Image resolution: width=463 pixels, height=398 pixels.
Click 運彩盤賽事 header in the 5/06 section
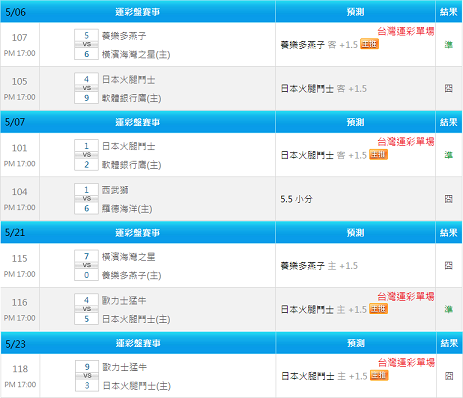(x=138, y=12)
